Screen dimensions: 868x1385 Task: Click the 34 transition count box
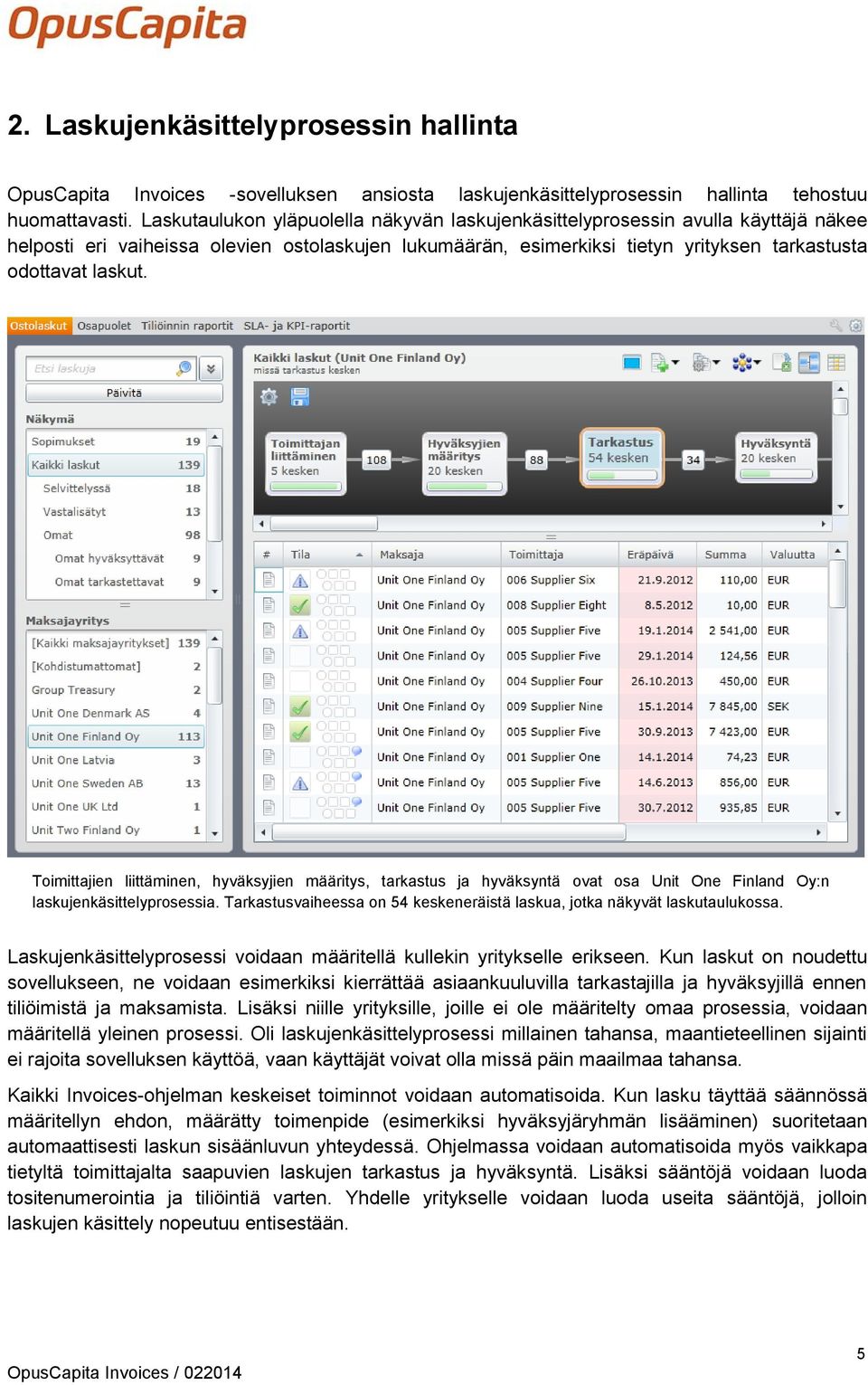tap(693, 460)
